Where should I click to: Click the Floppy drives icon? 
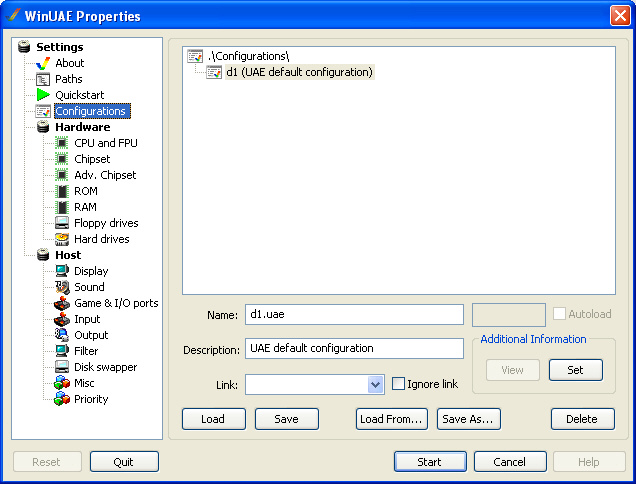pyautogui.click(x=62, y=223)
